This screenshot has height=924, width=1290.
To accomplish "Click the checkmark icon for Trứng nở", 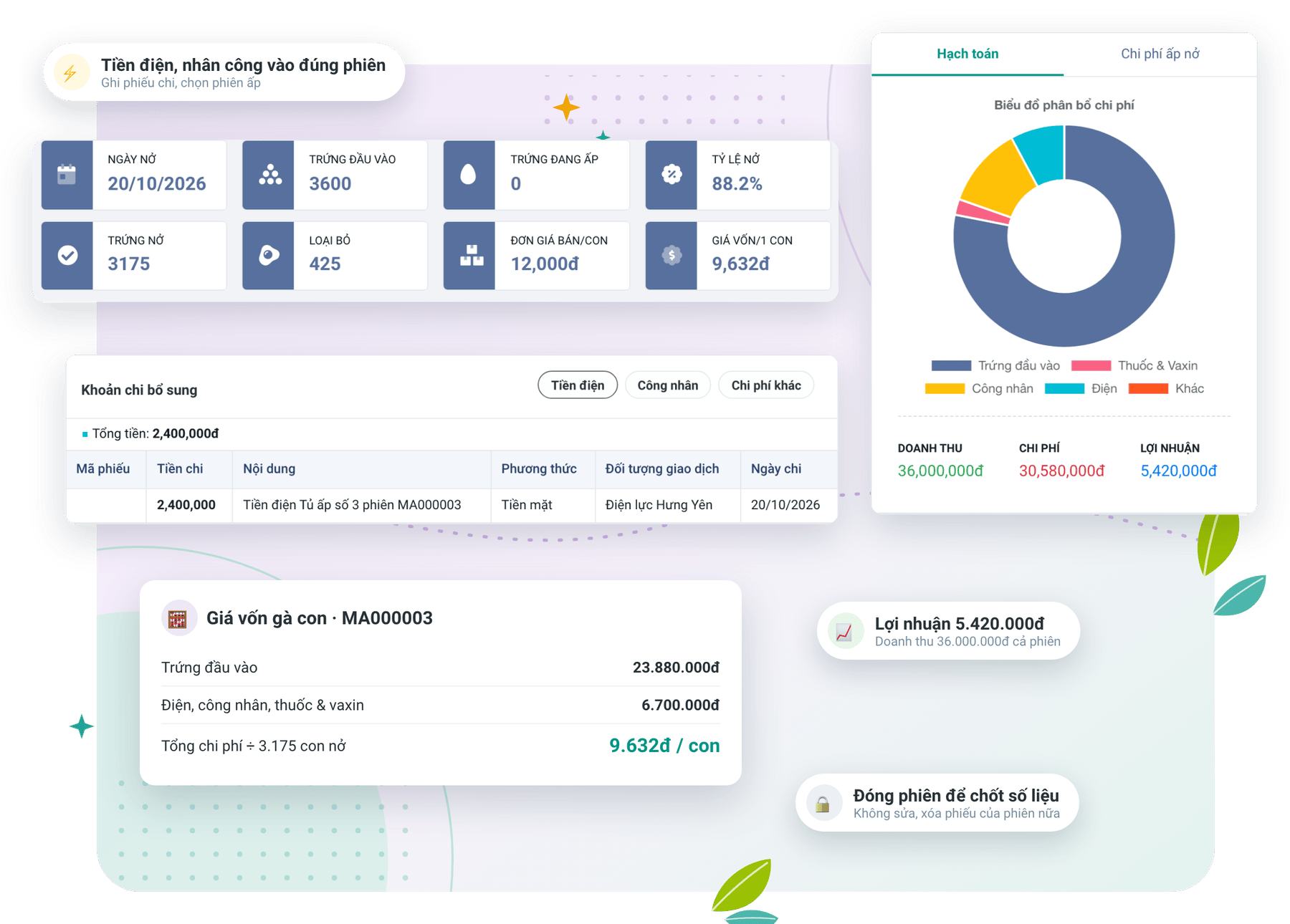I will (x=67, y=255).
